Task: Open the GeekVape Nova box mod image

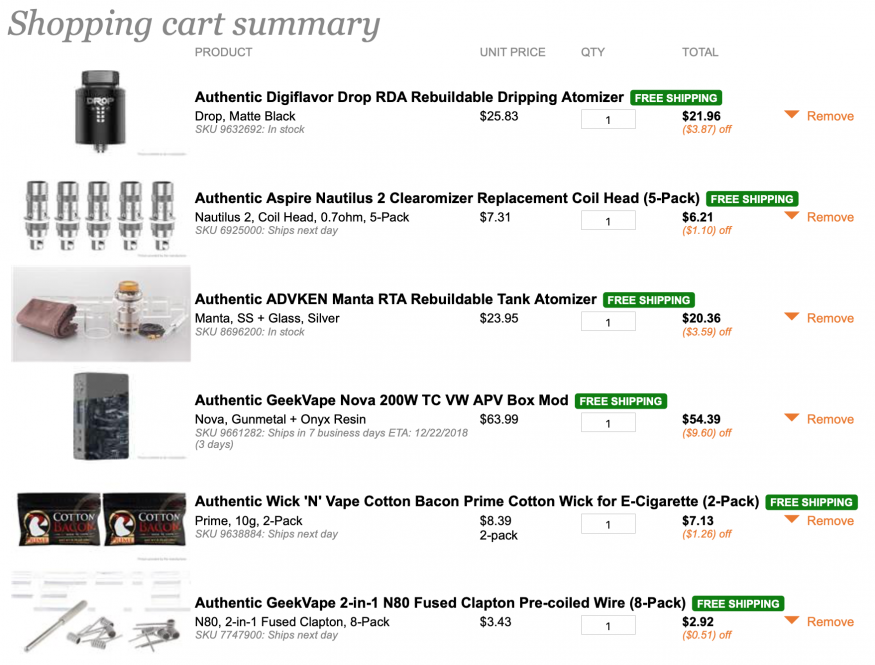Action: click(101, 416)
